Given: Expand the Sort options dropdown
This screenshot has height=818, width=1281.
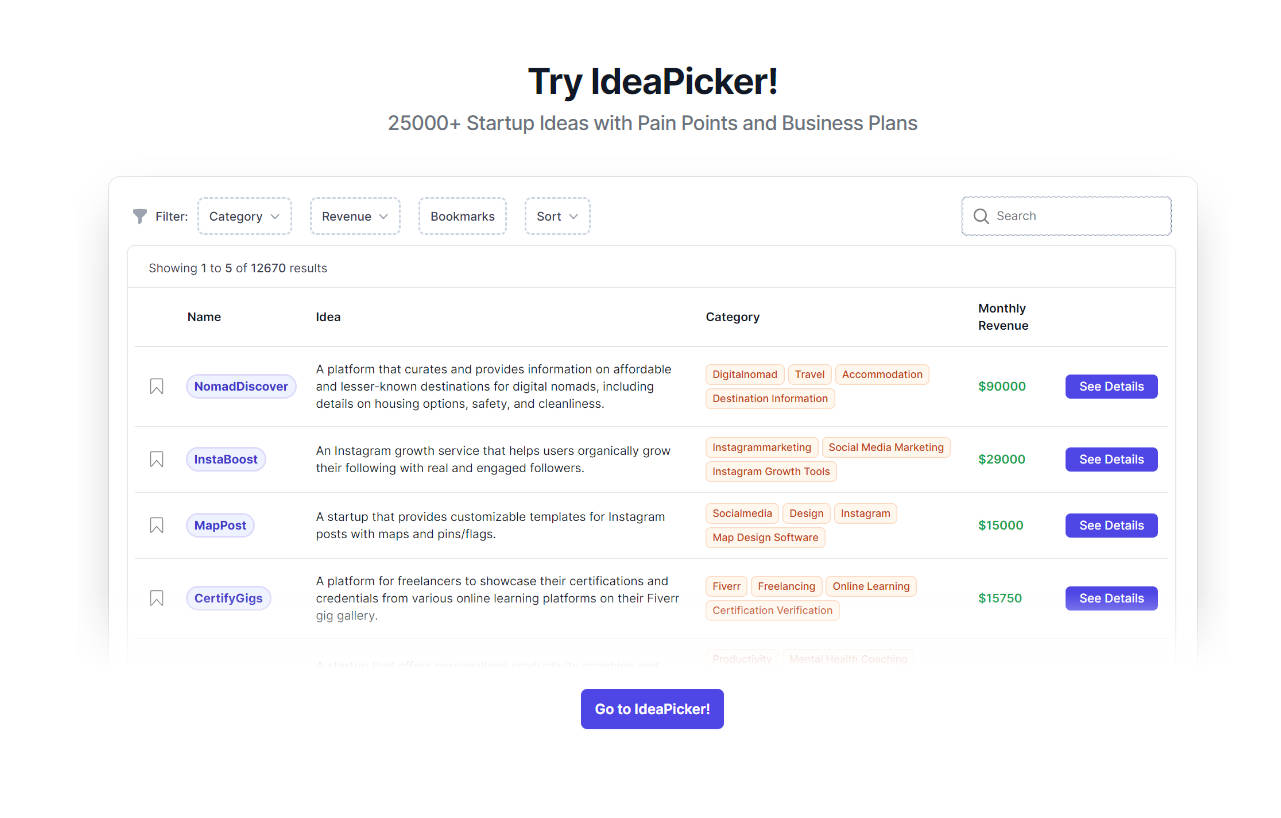Looking at the screenshot, I should coord(557,216).
